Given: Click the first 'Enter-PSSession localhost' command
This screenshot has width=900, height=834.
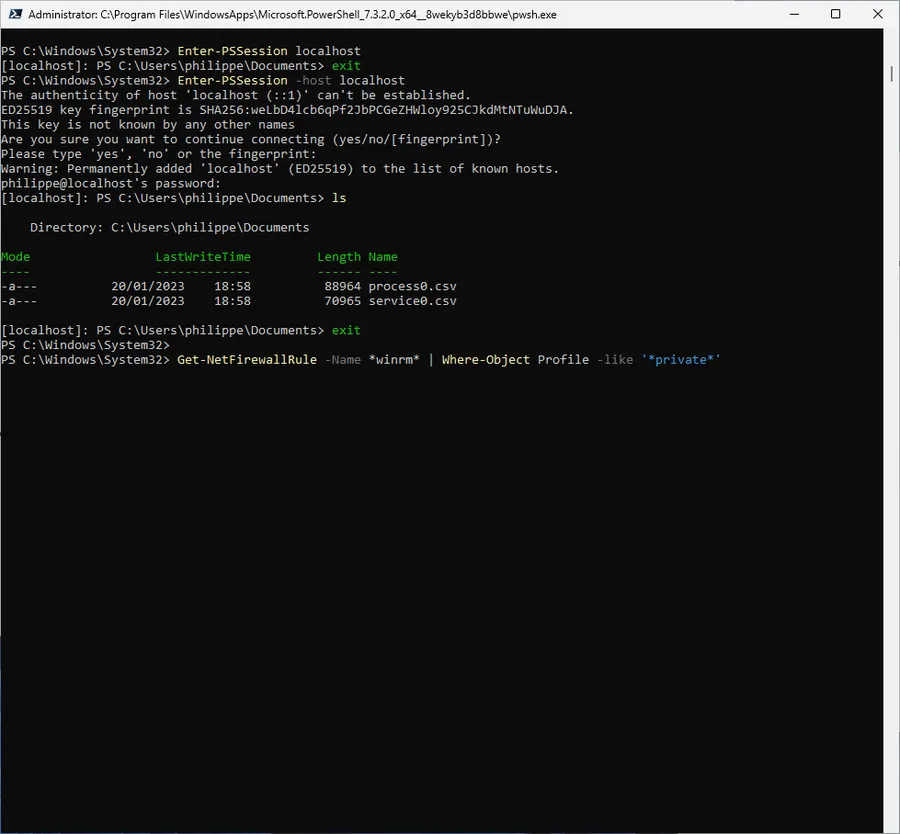Looking at the screenshot, I should 269,51.
